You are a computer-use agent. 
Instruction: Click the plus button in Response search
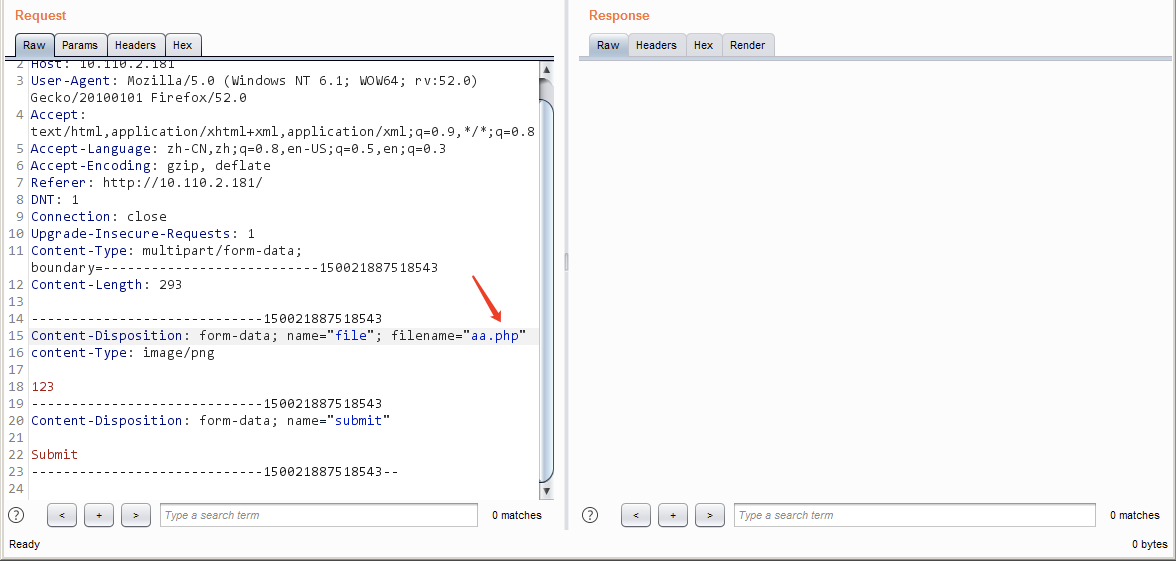pos(673,515)
